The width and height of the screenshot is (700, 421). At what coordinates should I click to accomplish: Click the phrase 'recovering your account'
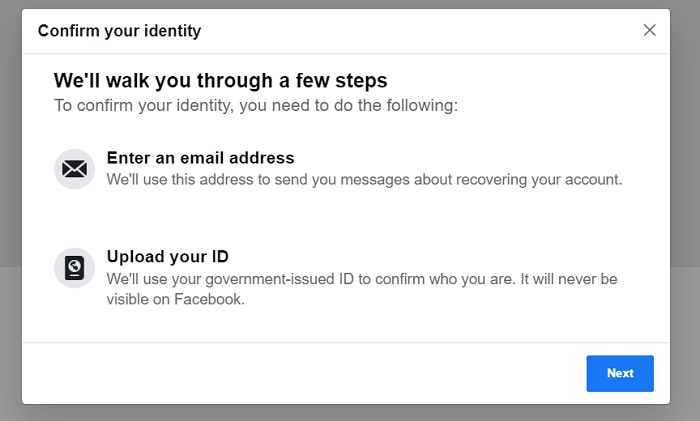539,179
